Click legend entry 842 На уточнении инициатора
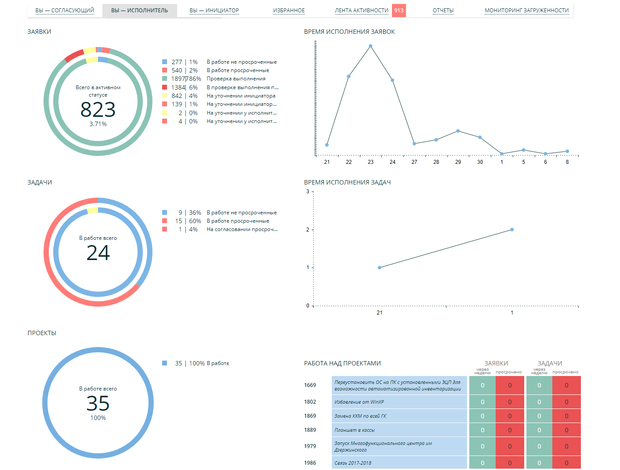620x470 pixels. pyautogui.click(x=219, y=96)
